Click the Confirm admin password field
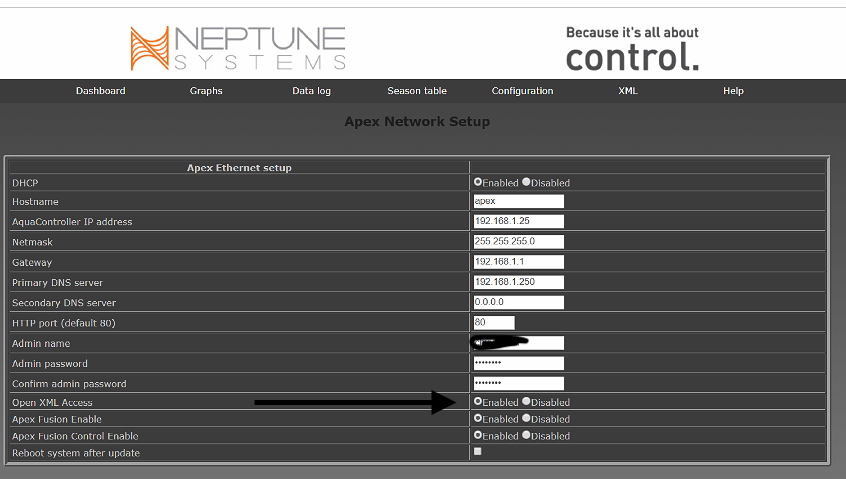Image resolution: width=846 pixels, height=479 pixels. (x=518, y=383)
